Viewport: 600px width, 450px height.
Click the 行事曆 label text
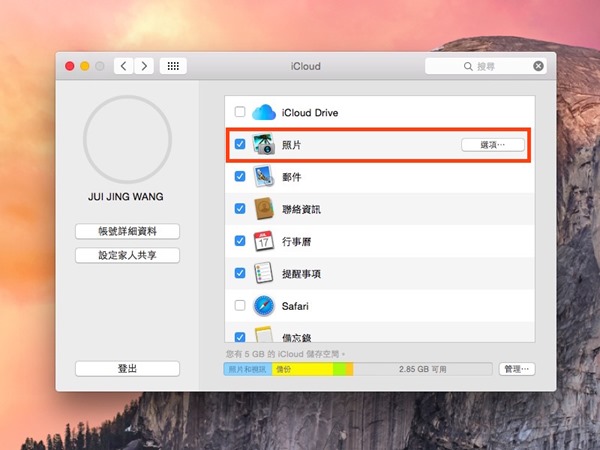pos(297,241)
